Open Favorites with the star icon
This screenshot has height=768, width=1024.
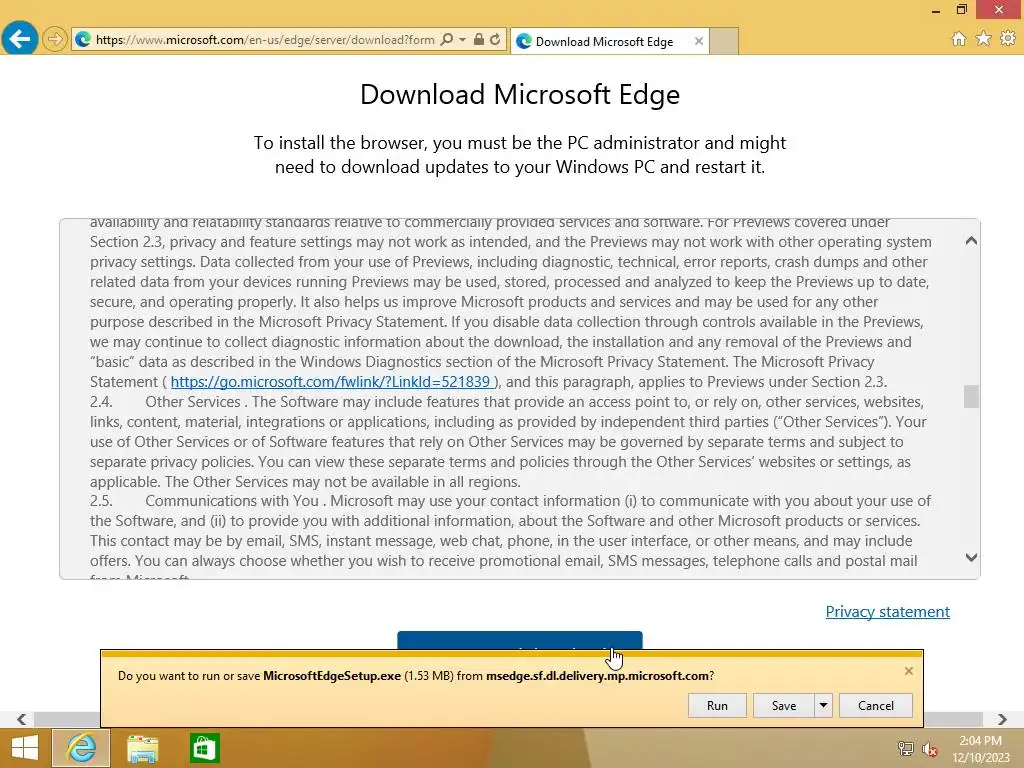click(x=984, y=39)
